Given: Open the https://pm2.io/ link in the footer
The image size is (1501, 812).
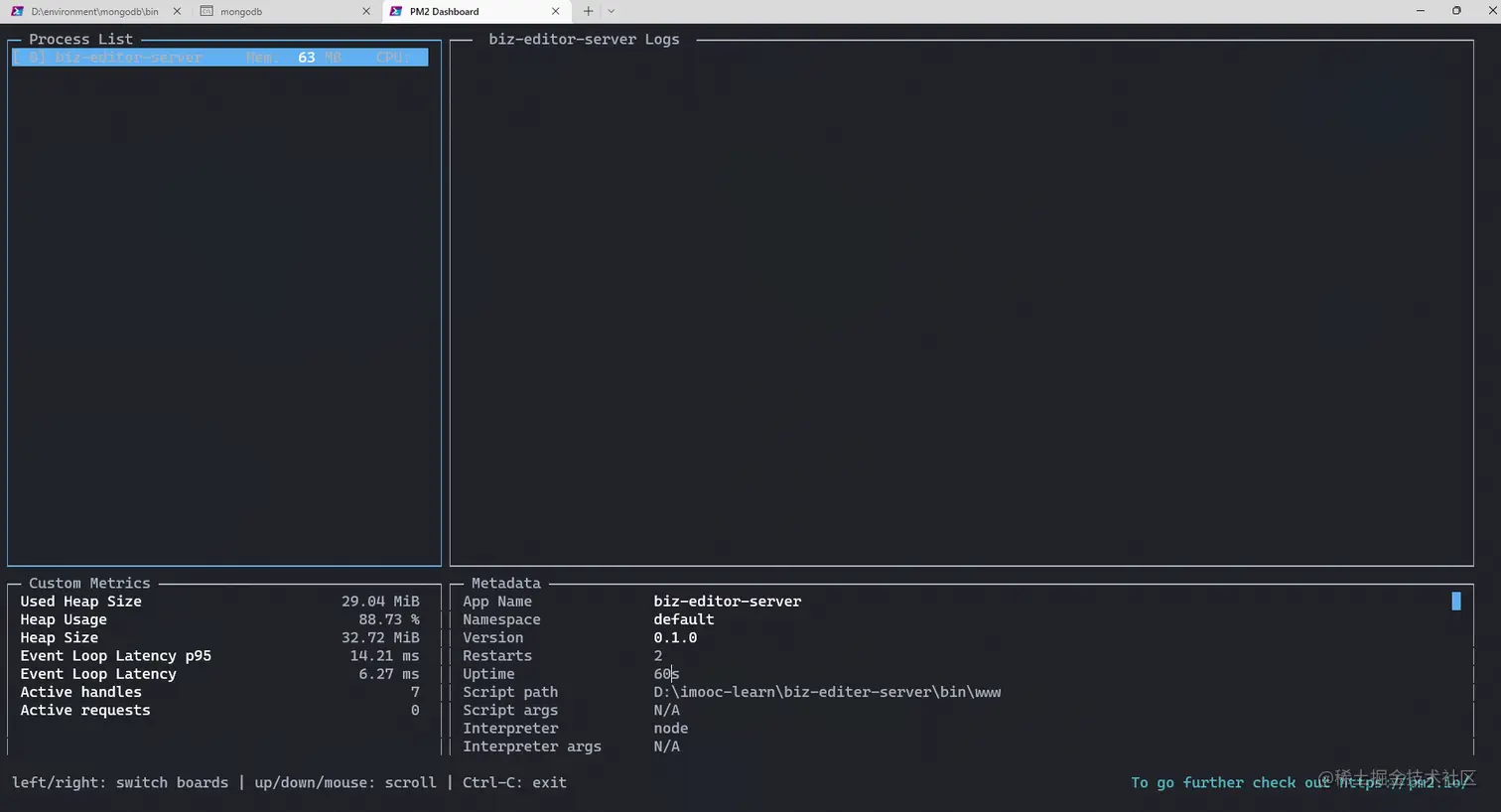Looking at the screenshot, I should (1404, 782).
